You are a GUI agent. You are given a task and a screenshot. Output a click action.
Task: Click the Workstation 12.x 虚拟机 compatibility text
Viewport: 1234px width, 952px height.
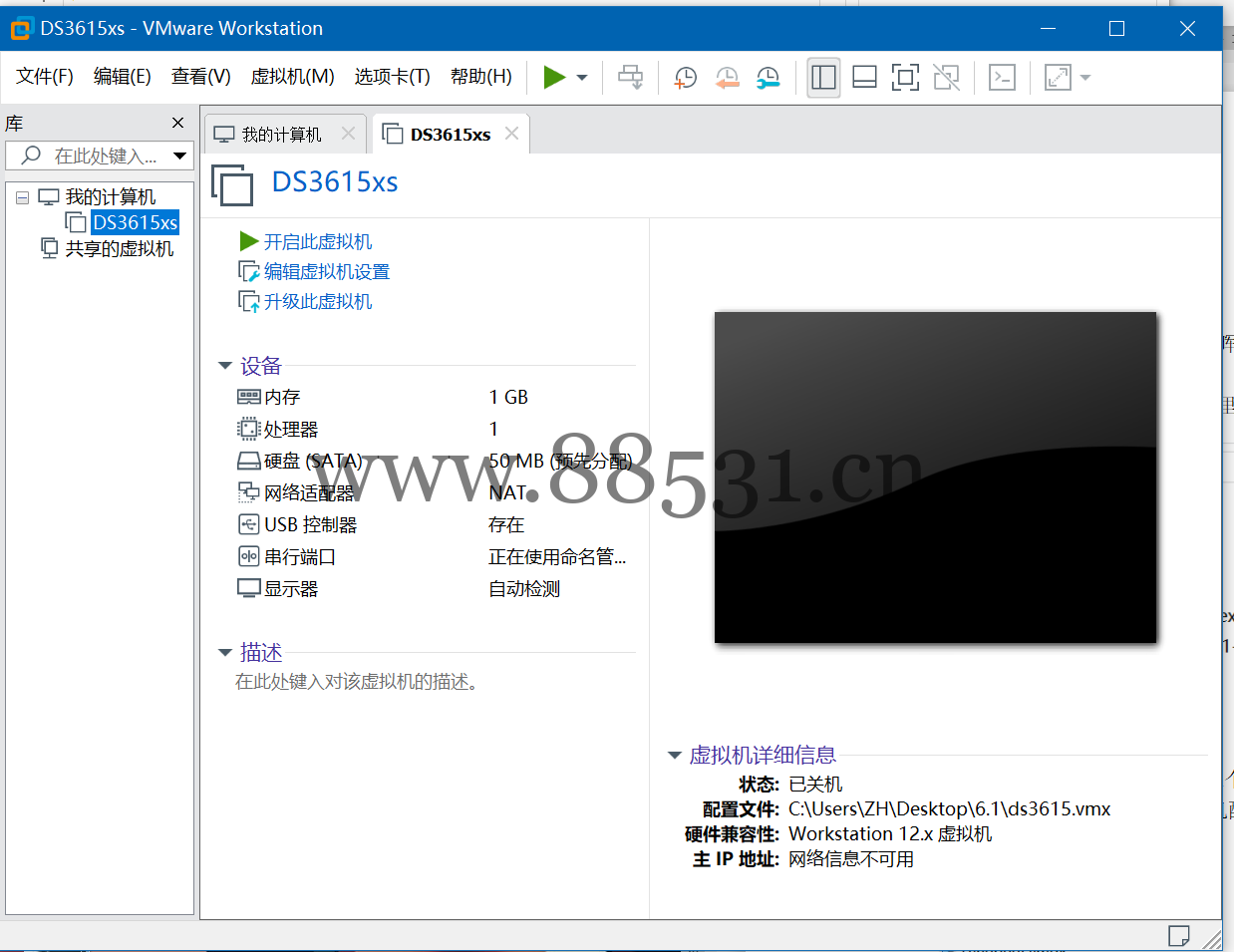tap(890, 833)
